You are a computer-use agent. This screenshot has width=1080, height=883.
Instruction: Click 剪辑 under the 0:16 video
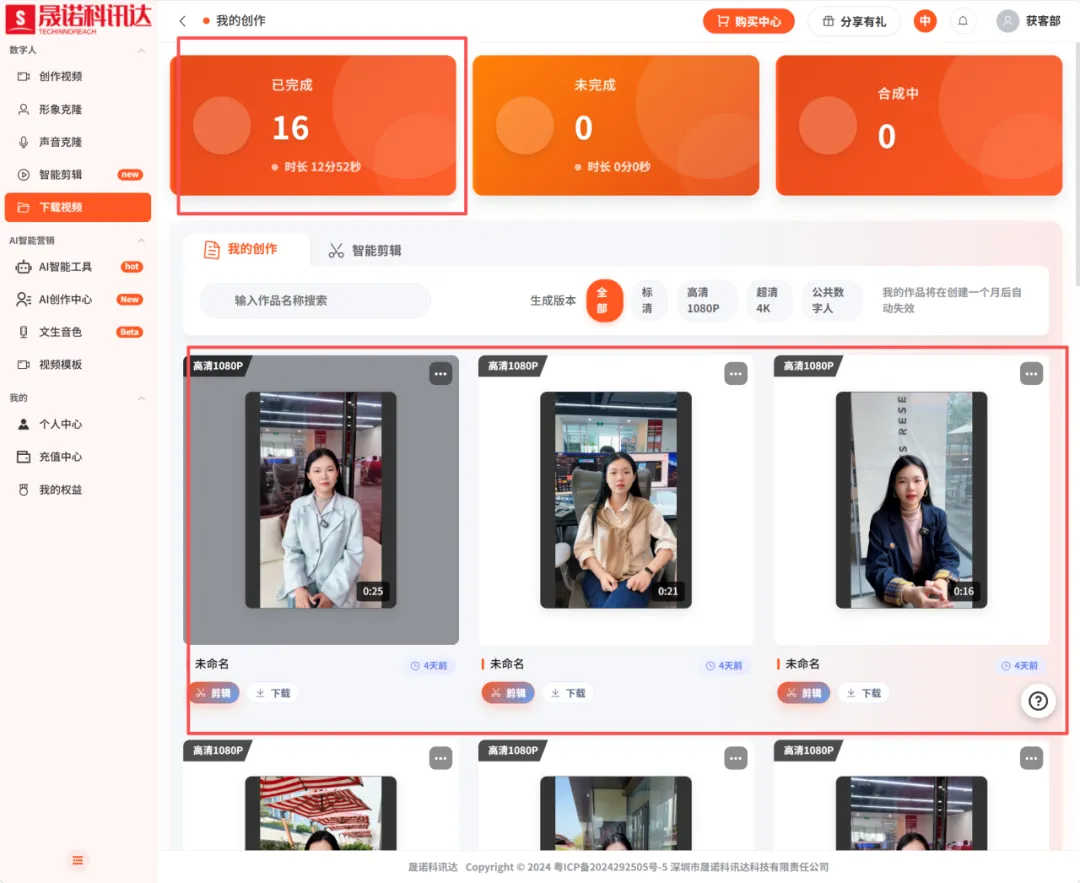[x=804, y=693]
